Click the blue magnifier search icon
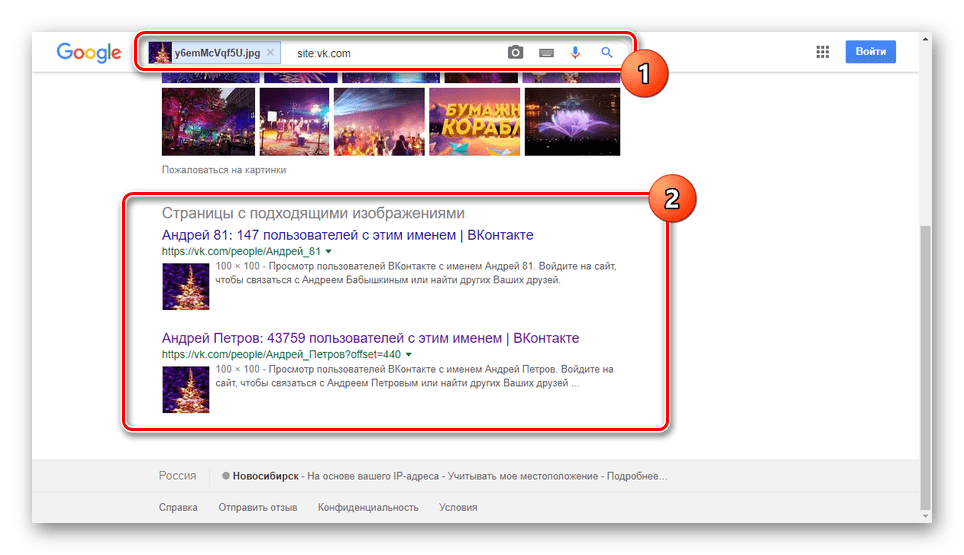This screenshot has height=555, width=964. pyautogui.click(x=607, y=53)
